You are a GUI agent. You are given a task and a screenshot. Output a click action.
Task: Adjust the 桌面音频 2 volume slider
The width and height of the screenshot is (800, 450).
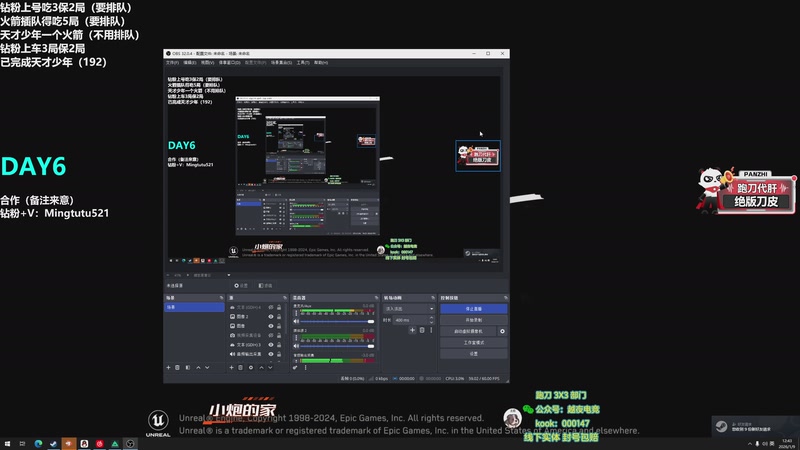337,346
